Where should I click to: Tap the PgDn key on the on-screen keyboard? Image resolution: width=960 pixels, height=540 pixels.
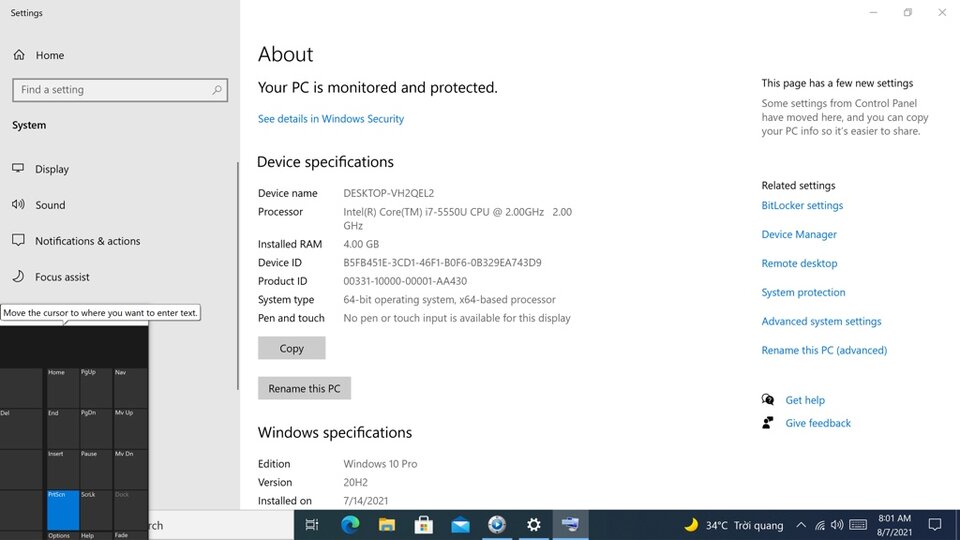point(96,429)
